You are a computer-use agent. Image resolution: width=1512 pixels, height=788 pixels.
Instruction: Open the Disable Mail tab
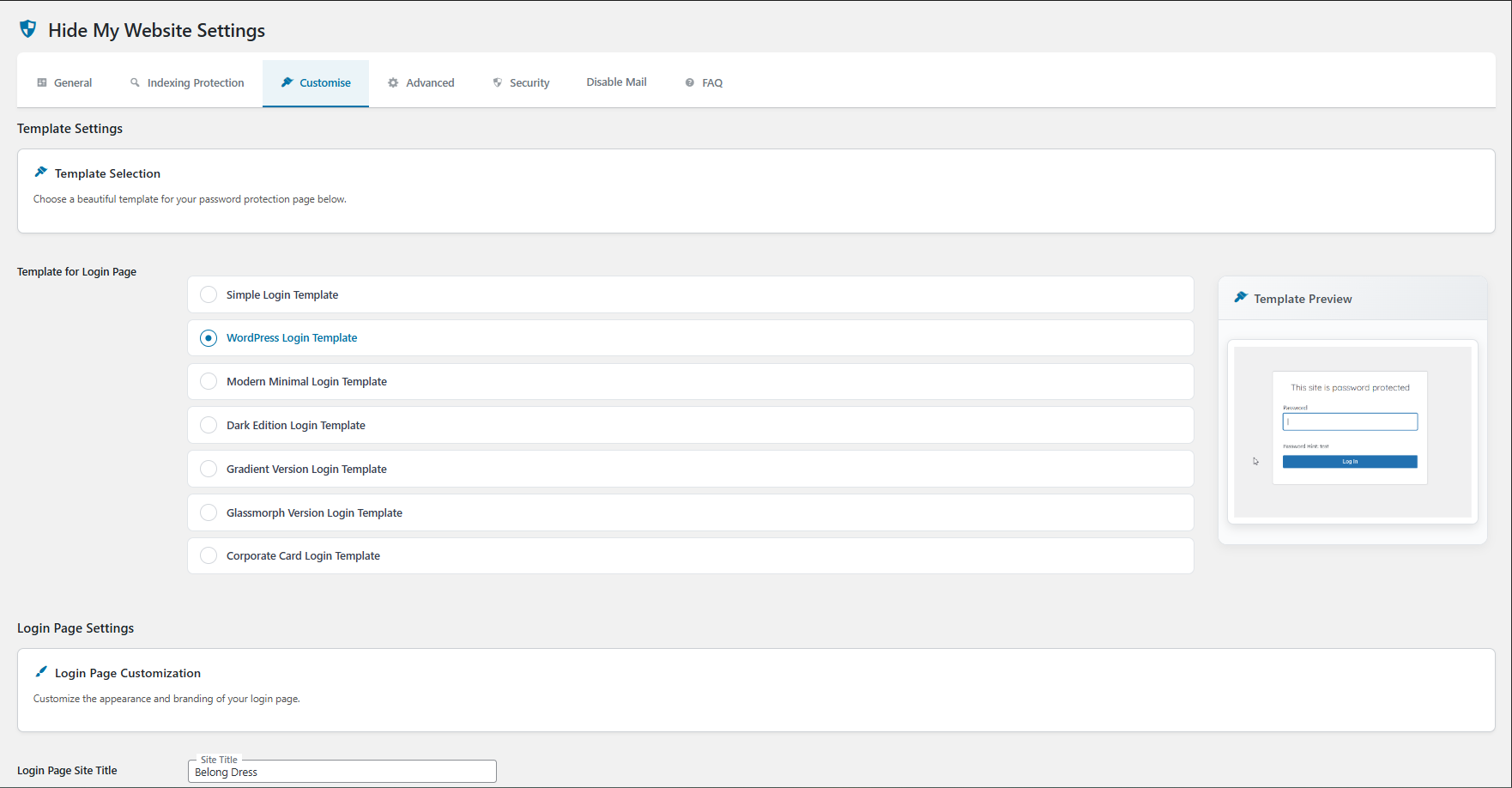[x=616, y=82]
